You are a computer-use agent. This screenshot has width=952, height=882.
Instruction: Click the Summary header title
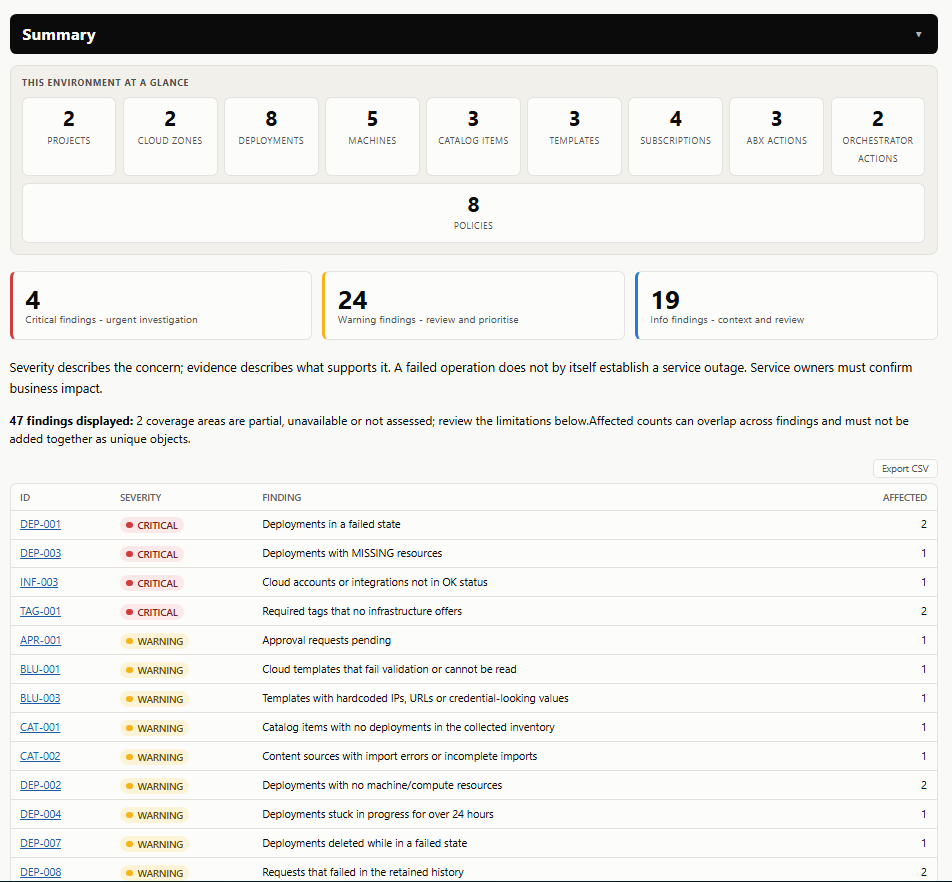click(x=59, y=35)
